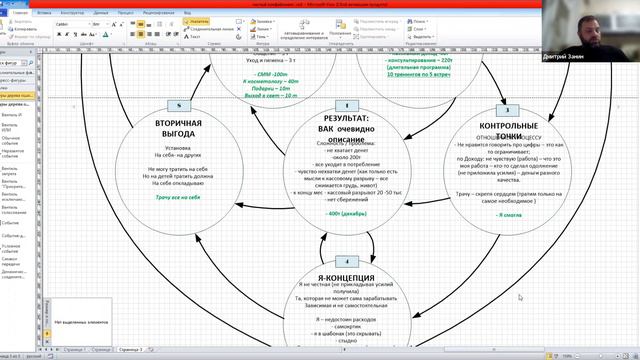Toggle bullet list formatting
640x360 pixels.
(160, 24)
